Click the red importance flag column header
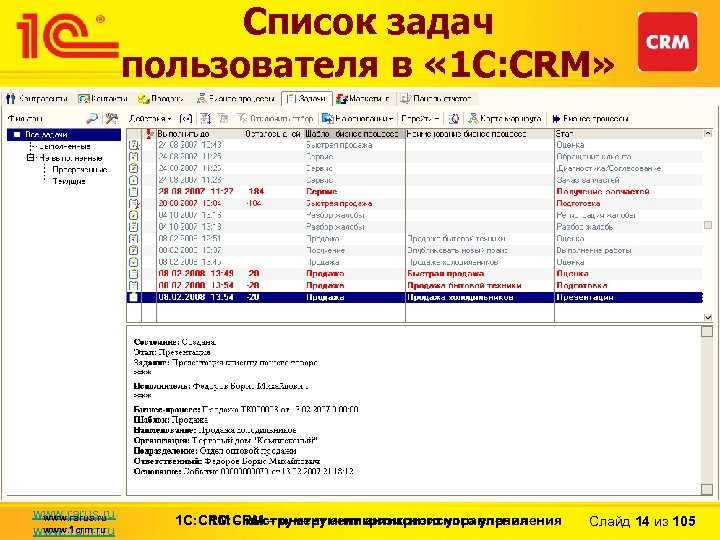The height and width of the screenshot is (540, 720). pyautogui.click(x=149, y=134)
